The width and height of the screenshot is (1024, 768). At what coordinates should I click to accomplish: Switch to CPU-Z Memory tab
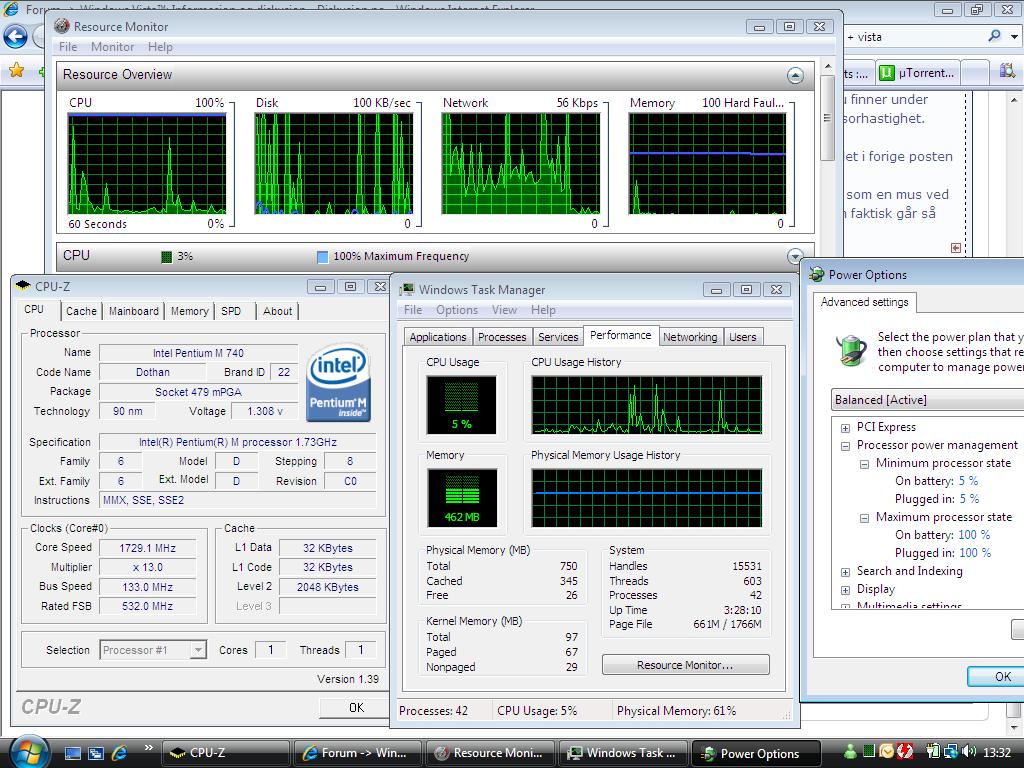[189, 312]
